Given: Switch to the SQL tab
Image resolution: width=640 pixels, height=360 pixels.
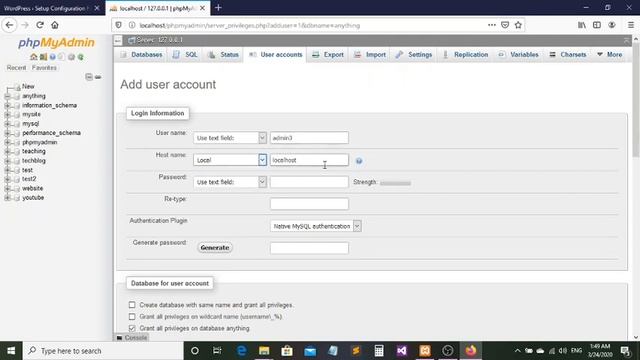Looking at the screenshot, I should coord(185,55).
